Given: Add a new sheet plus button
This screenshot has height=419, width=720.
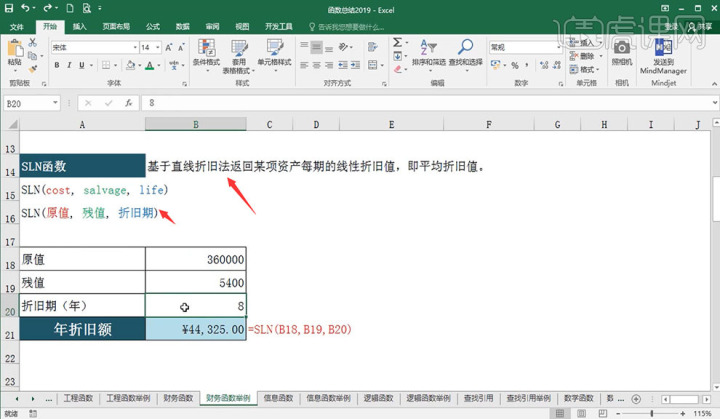Looking at the screenshot, I should (636, 399).
